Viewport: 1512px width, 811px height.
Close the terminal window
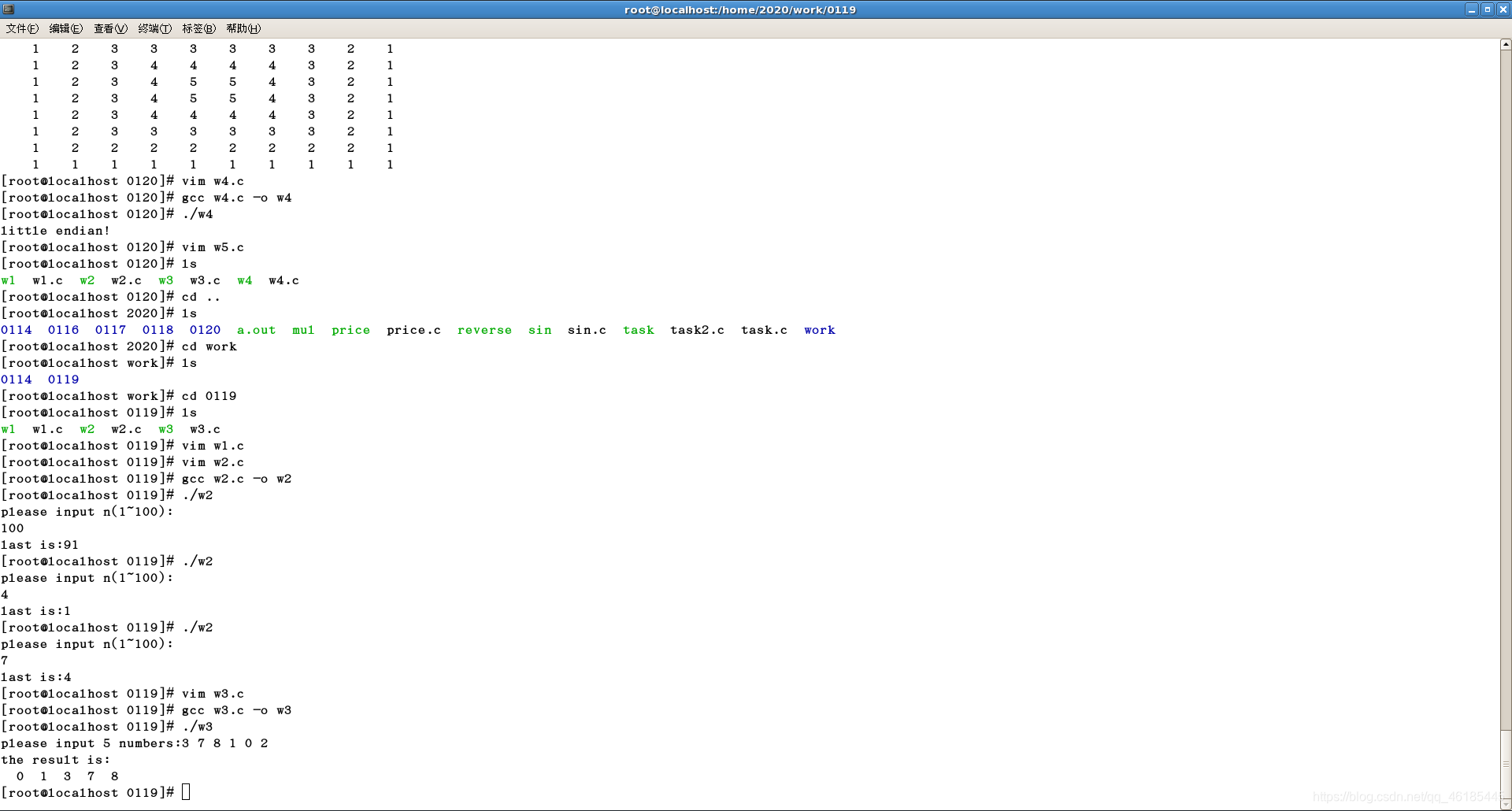point(1503,9)
